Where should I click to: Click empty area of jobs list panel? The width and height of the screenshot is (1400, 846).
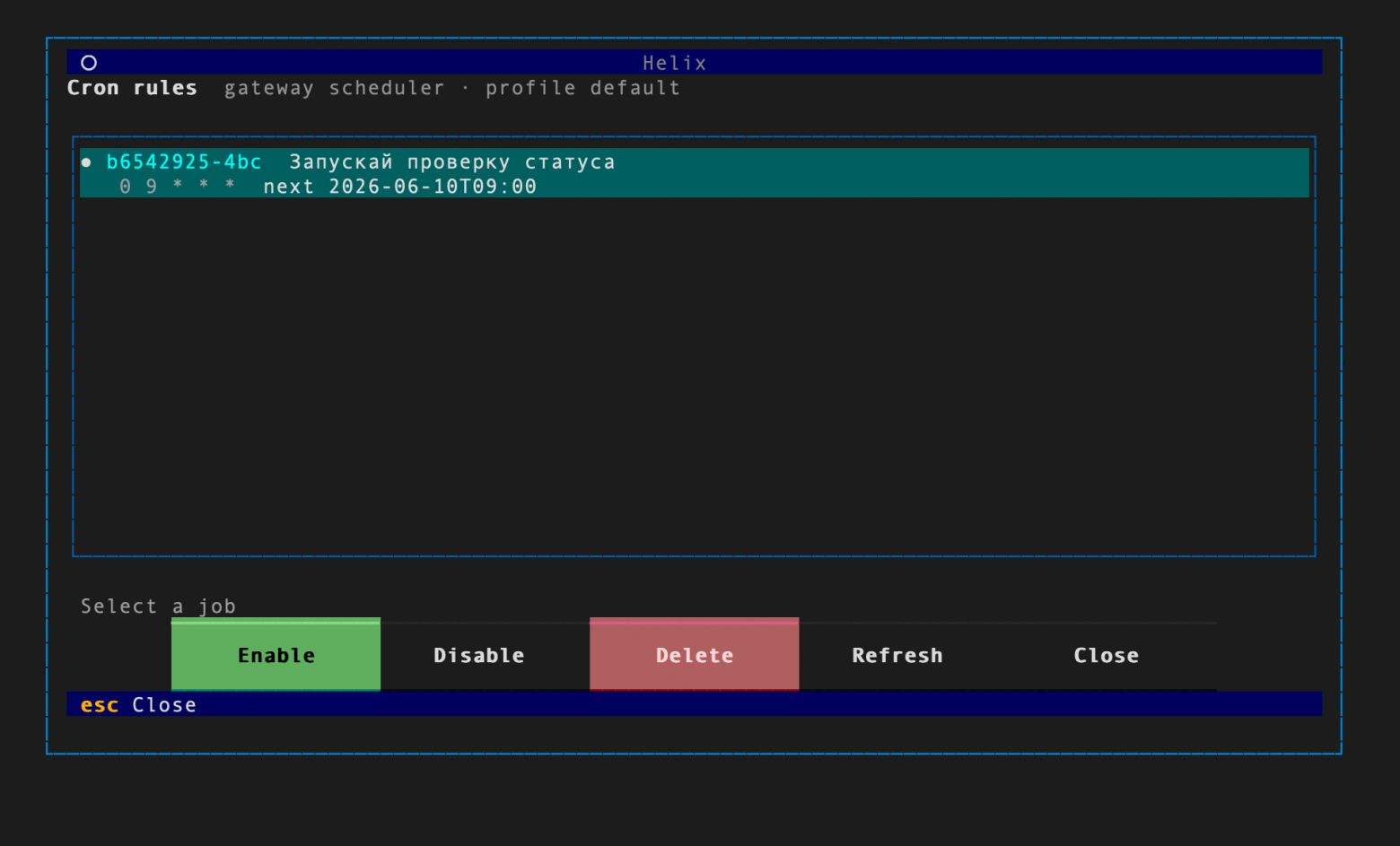point(694,377)
